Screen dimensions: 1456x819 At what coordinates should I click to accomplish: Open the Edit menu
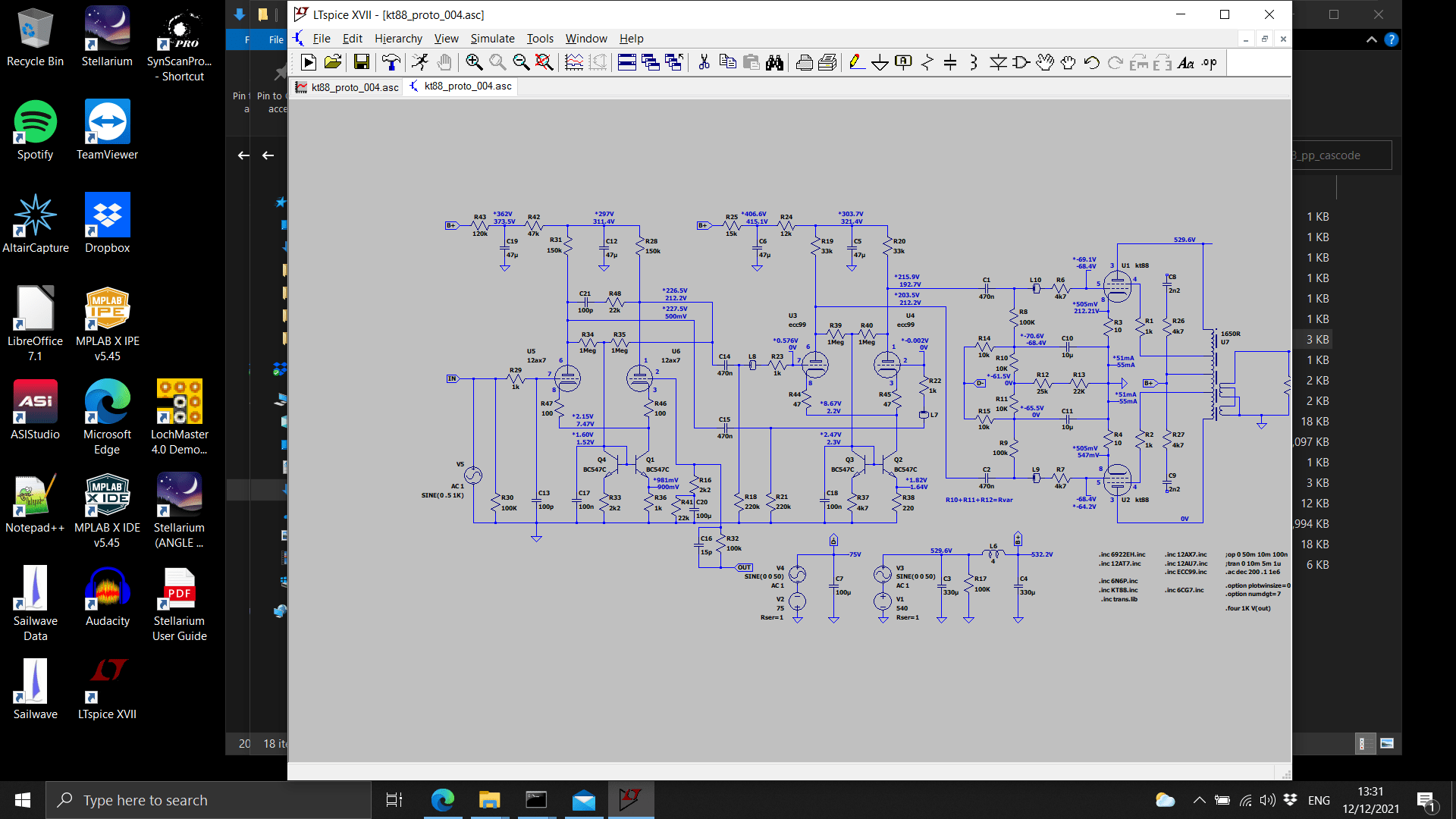353,39
